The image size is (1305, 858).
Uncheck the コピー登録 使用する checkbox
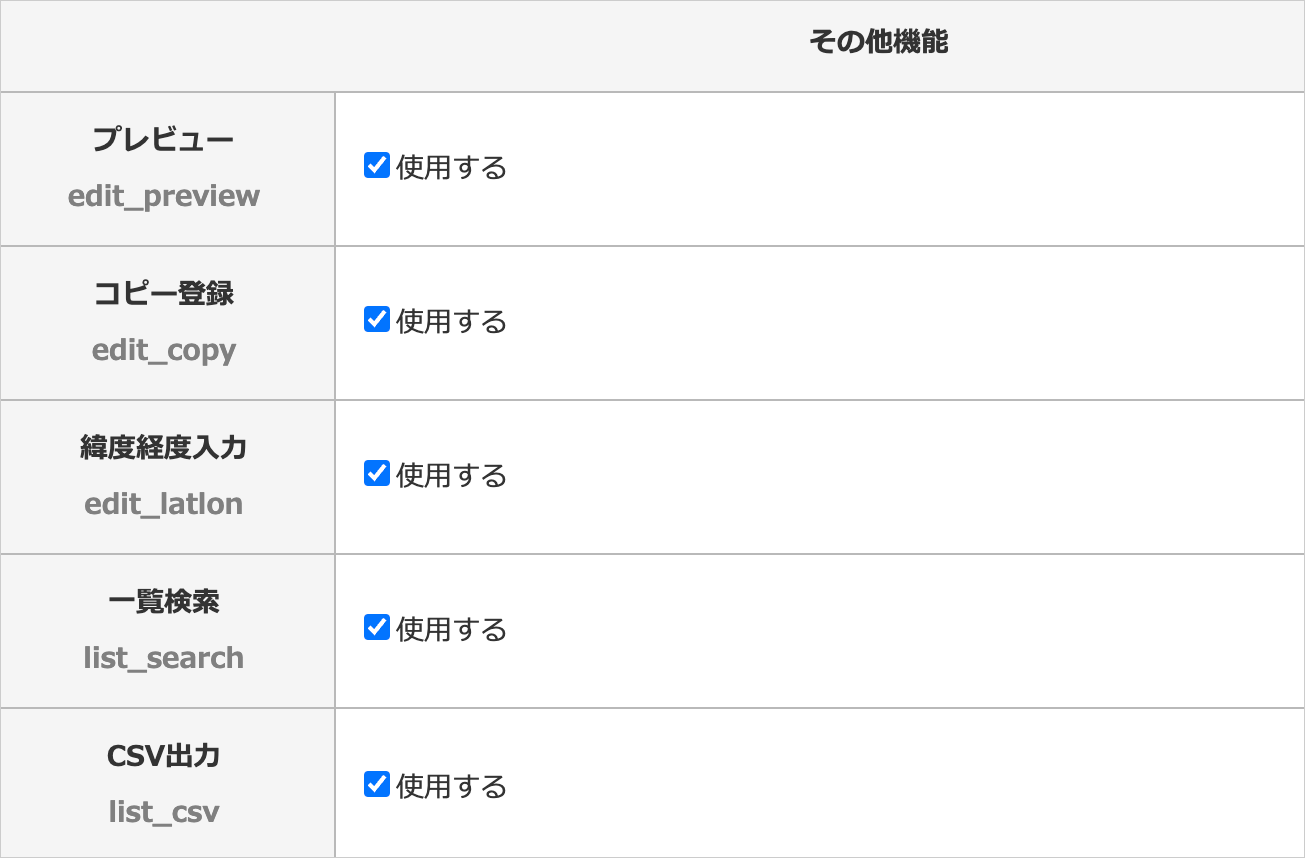pos(377,319)
